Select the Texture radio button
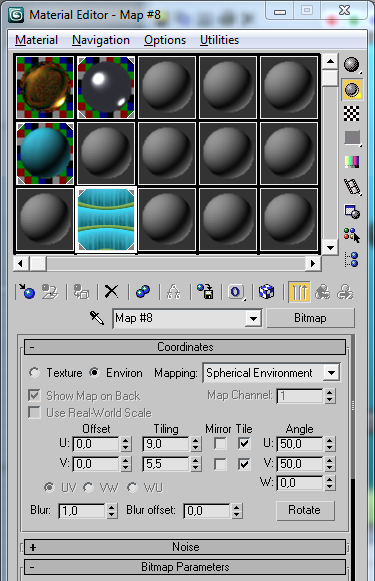Image resolution: width=375 pixels, height=581 pixels. click(34, 372)
